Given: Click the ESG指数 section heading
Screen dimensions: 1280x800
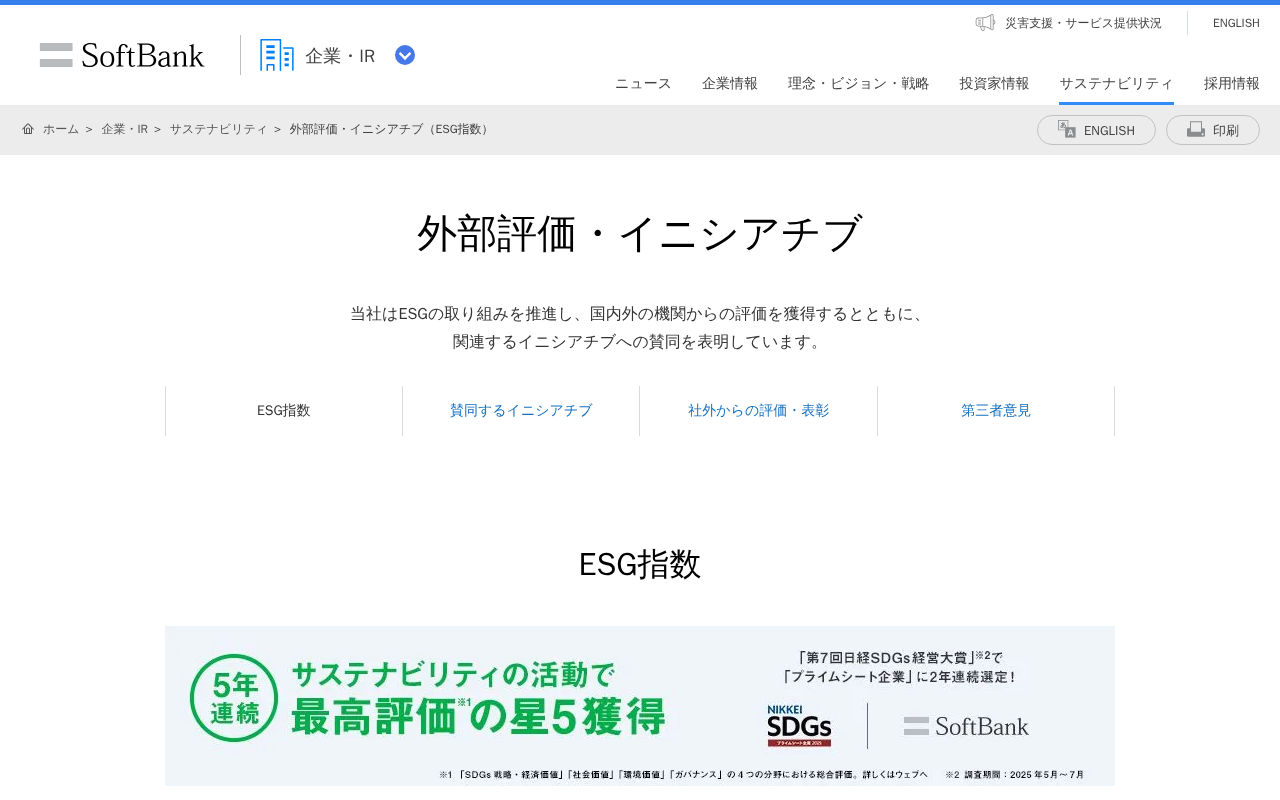Looking at the screenshot, I should (x=640, y=565).
